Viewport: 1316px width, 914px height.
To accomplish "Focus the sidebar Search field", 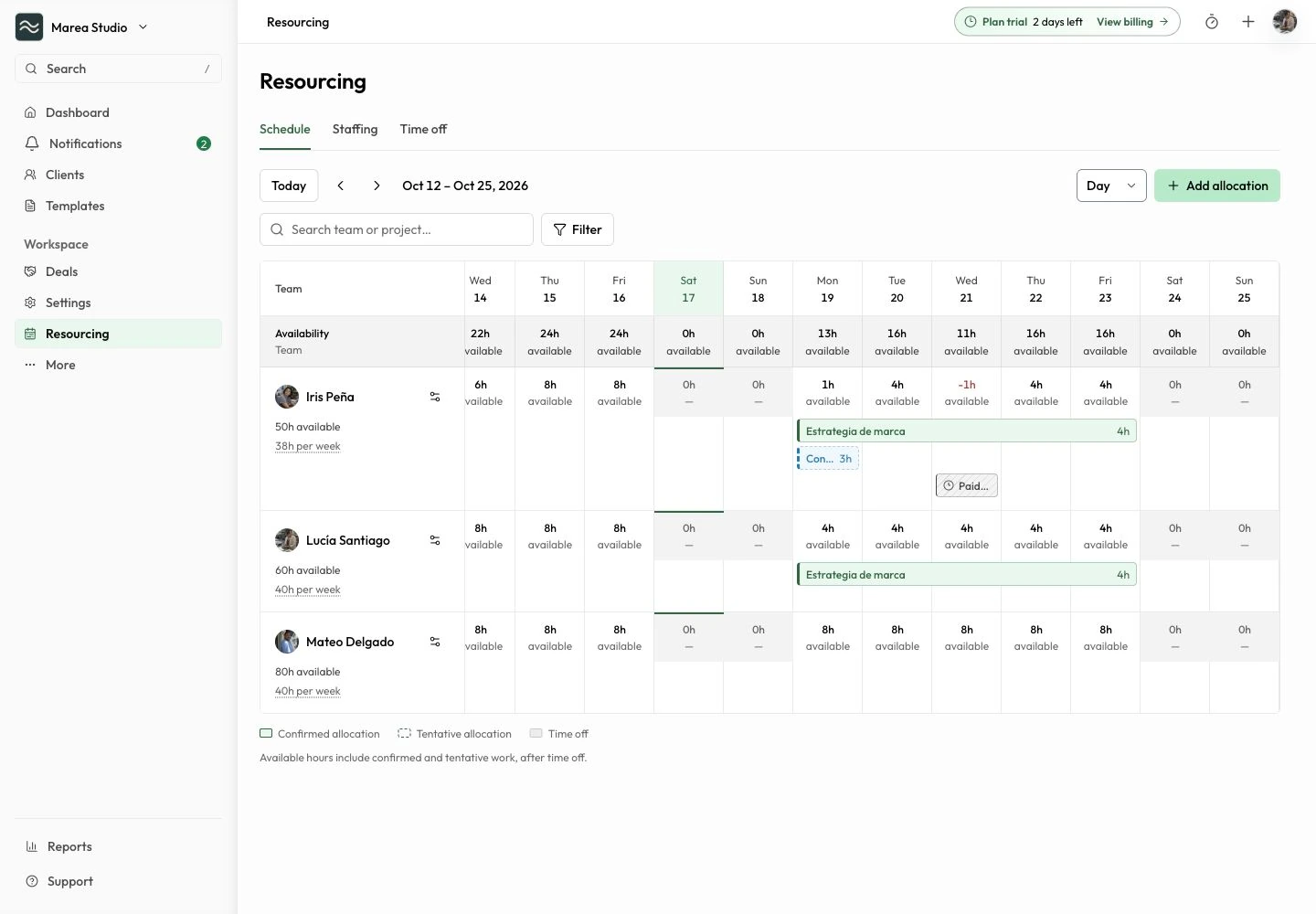I will tap(118, 69).
